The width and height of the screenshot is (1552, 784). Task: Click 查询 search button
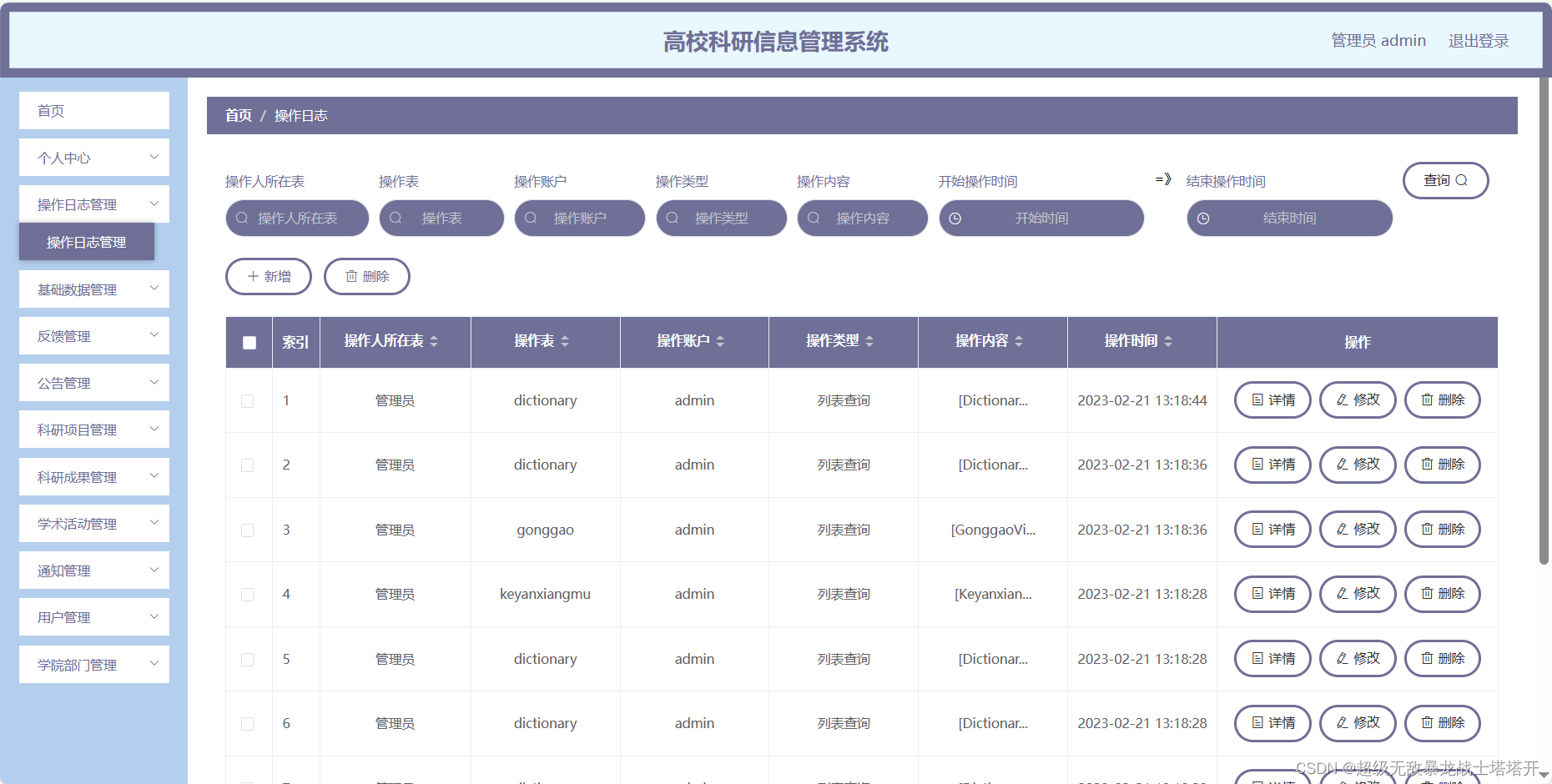[x=1445, y=180]
